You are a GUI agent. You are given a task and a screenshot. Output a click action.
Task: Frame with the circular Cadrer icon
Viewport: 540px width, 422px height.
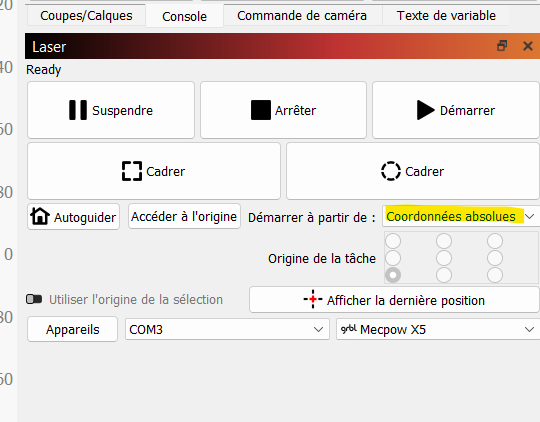point(391,171)
